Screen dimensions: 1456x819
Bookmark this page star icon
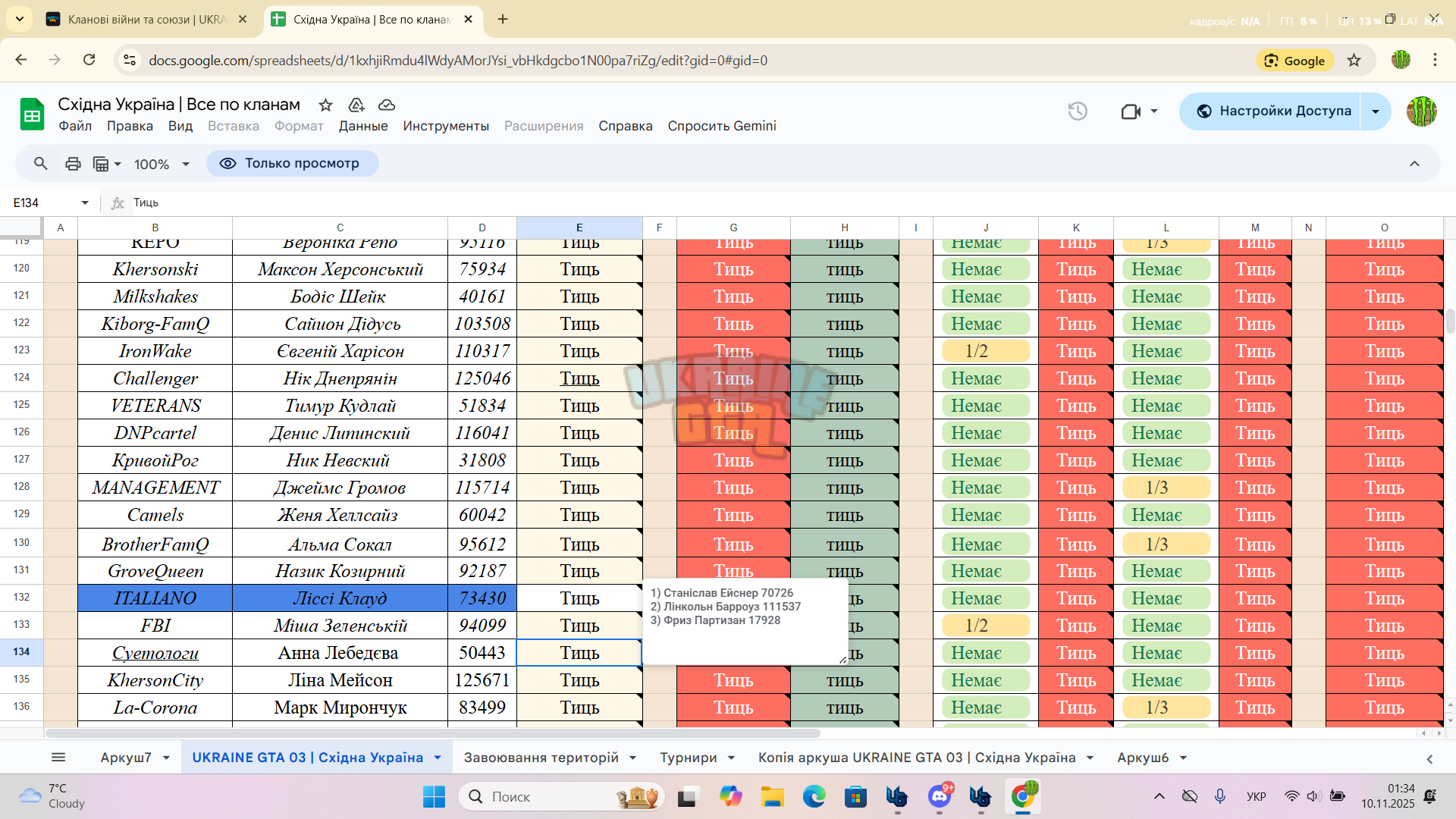pyautogui.click(x=1354, y=61)
